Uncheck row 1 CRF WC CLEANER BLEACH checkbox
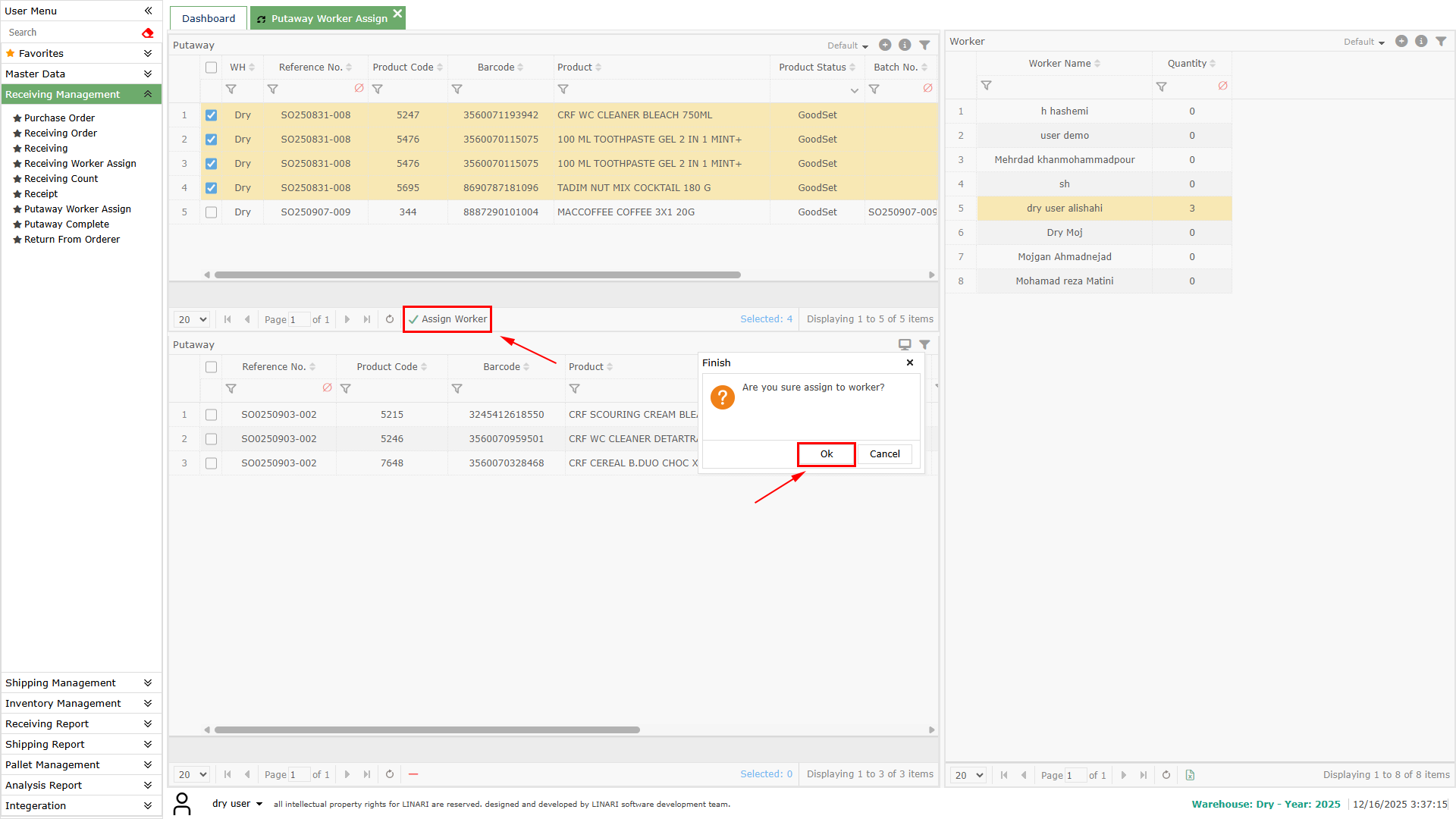Screen dimensions: 1456x819 pyautogui.click(x=211, y=115)
